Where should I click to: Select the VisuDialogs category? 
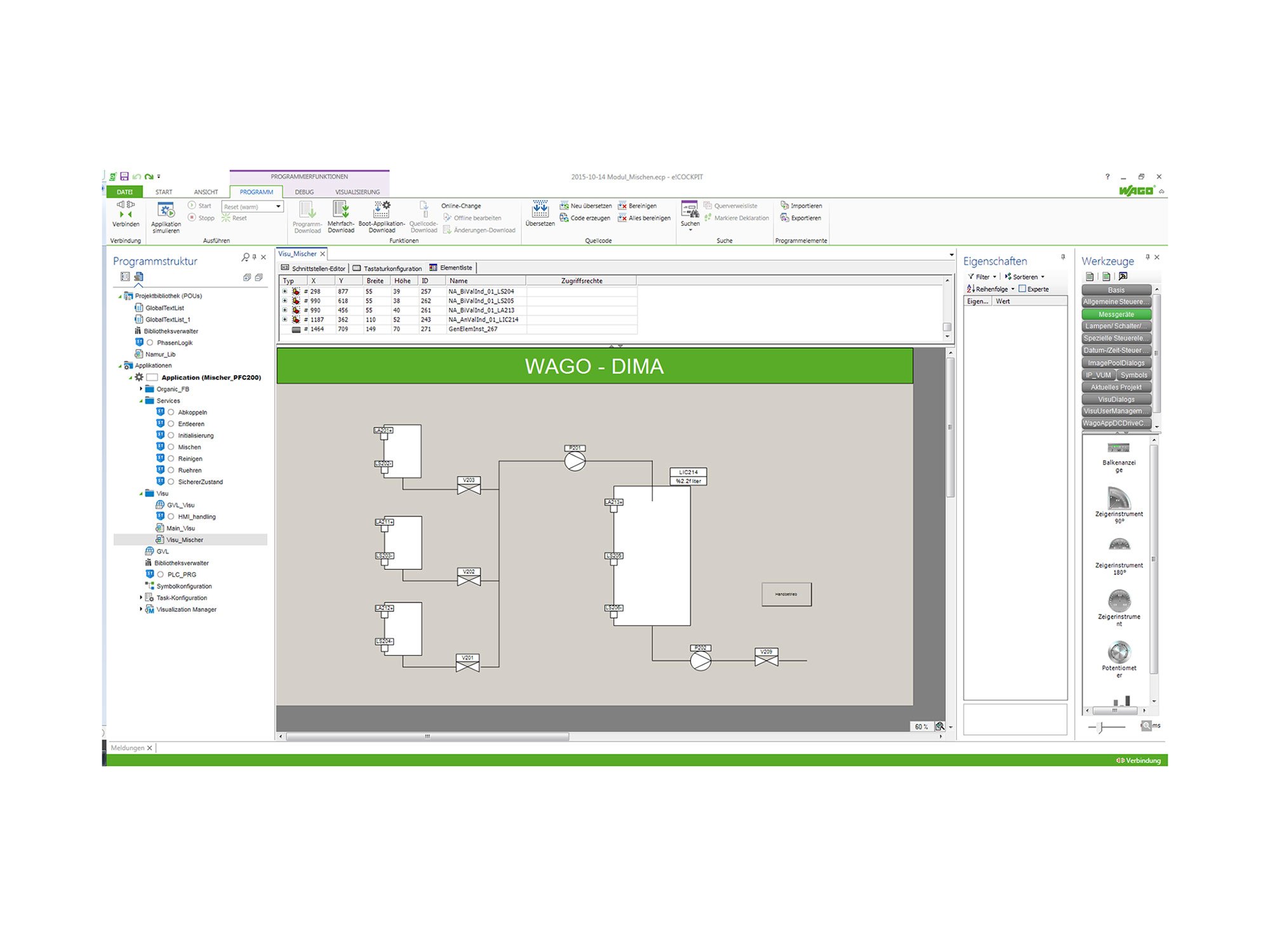pos(1116,399)
